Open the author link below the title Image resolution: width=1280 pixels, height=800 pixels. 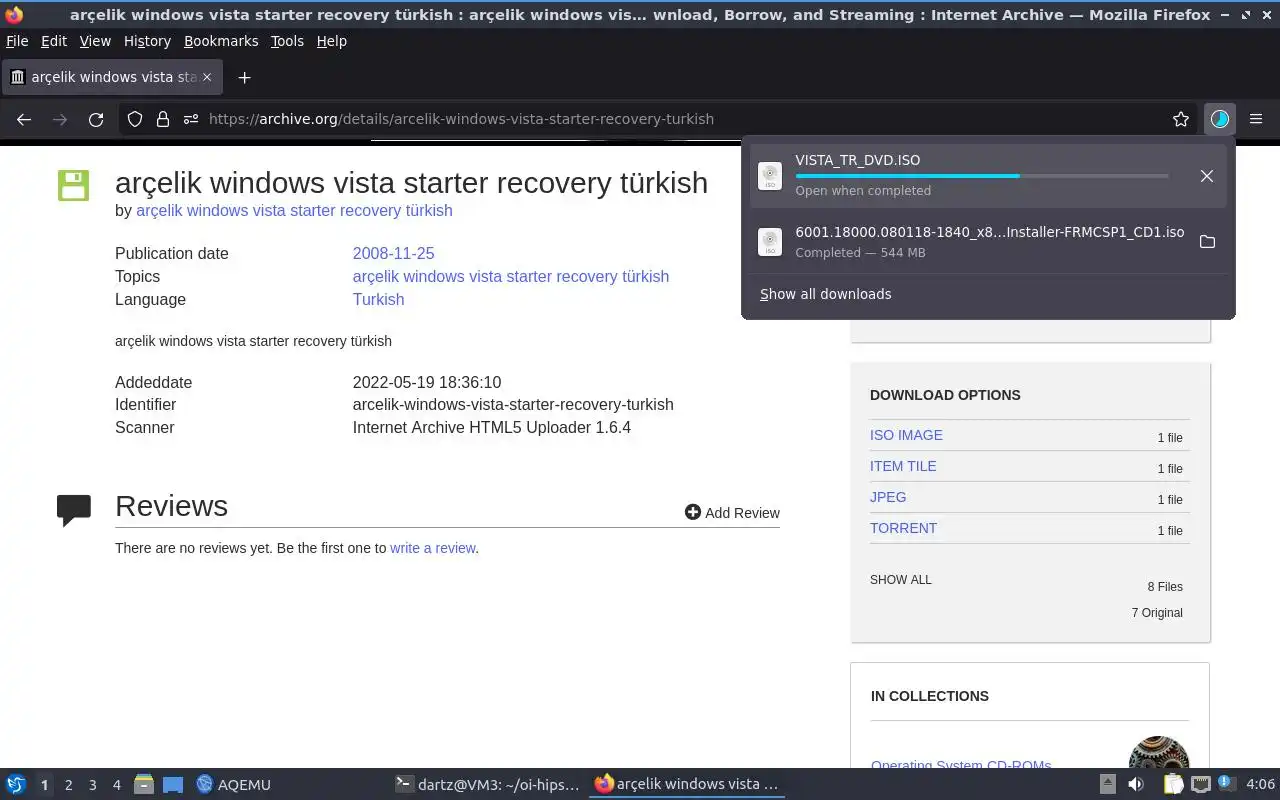click(294, 211)
